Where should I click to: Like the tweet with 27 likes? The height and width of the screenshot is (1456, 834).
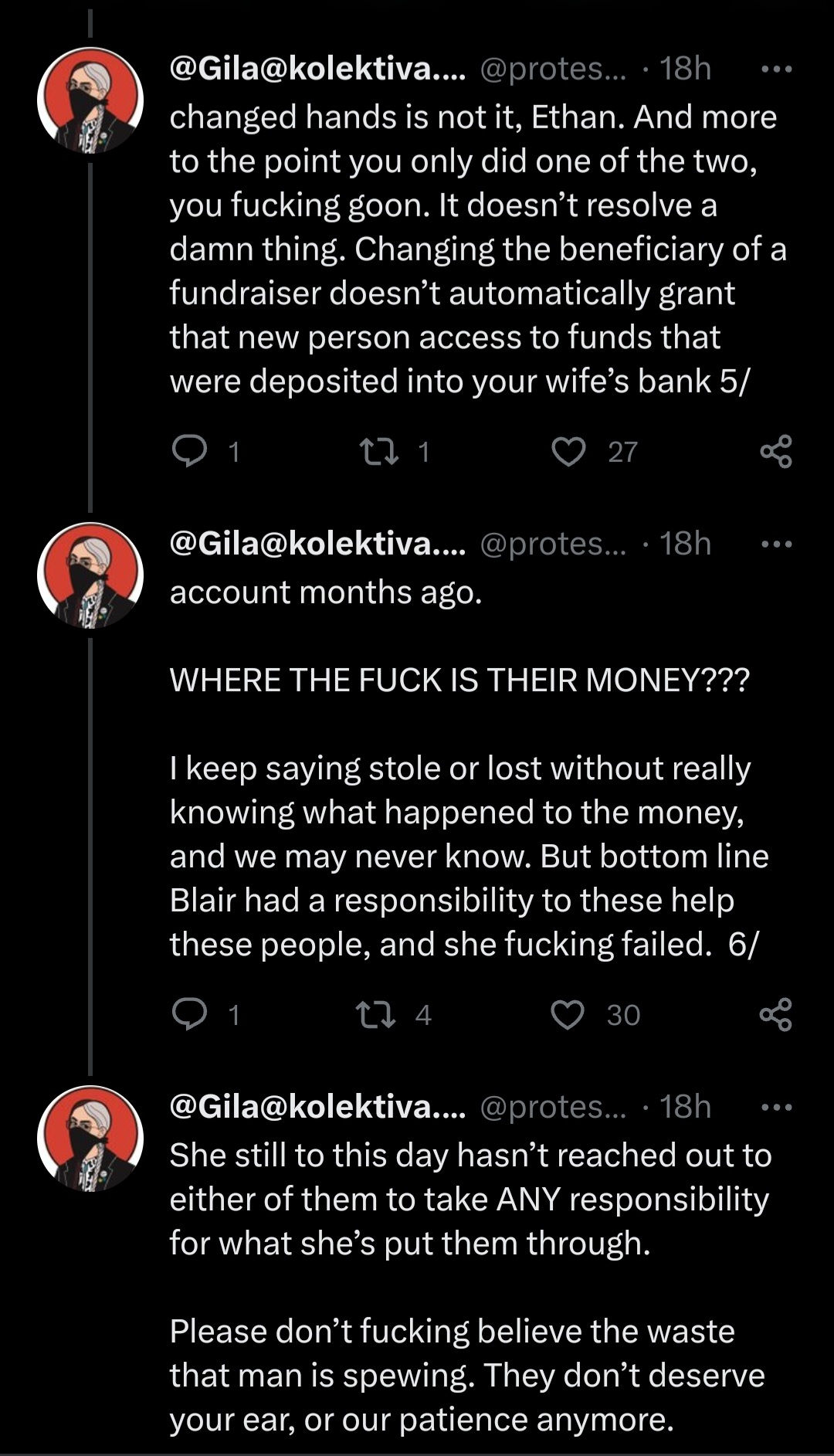[x=568, y=451]
